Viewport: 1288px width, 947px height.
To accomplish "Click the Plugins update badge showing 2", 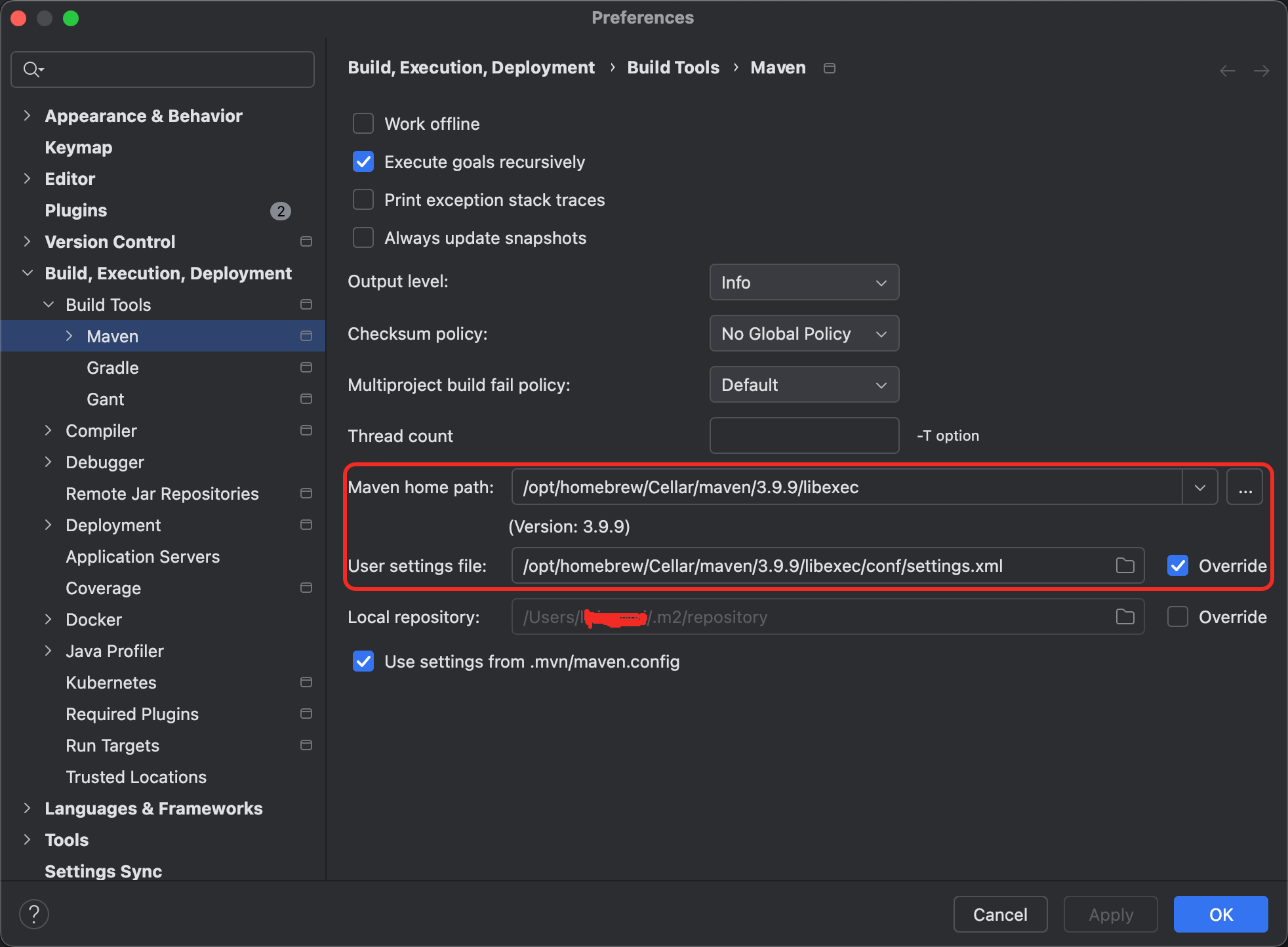I will (x=281, y=211).
